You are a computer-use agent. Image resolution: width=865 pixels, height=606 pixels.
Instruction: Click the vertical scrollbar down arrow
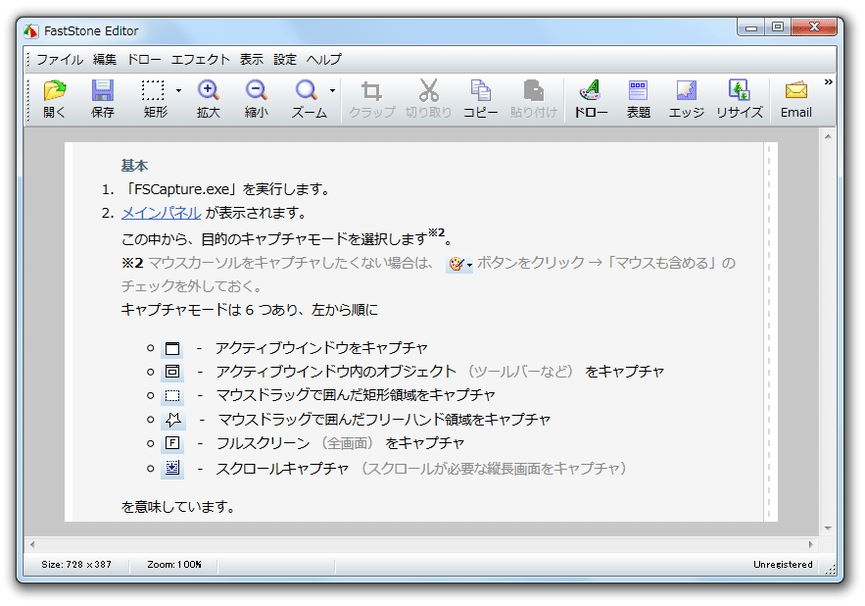[x=827, y=528]
